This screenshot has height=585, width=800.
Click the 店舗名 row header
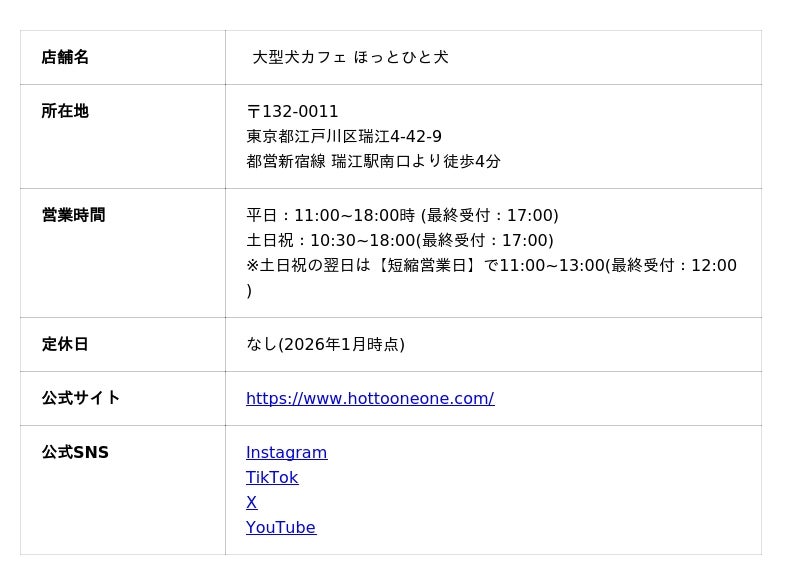coord(65,57)
